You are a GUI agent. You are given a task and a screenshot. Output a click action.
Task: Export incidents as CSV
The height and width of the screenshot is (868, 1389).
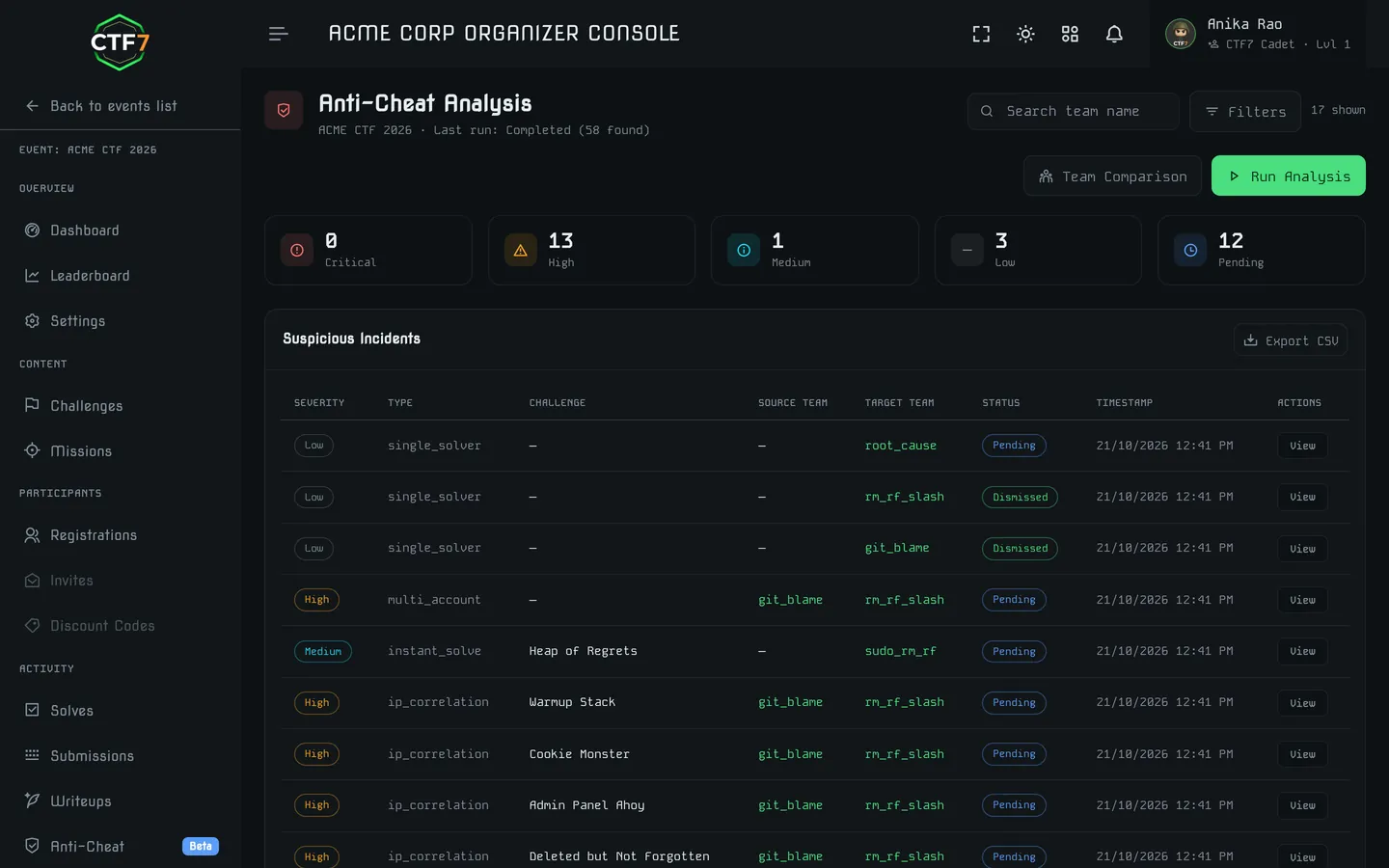(x=1291, y=340)
